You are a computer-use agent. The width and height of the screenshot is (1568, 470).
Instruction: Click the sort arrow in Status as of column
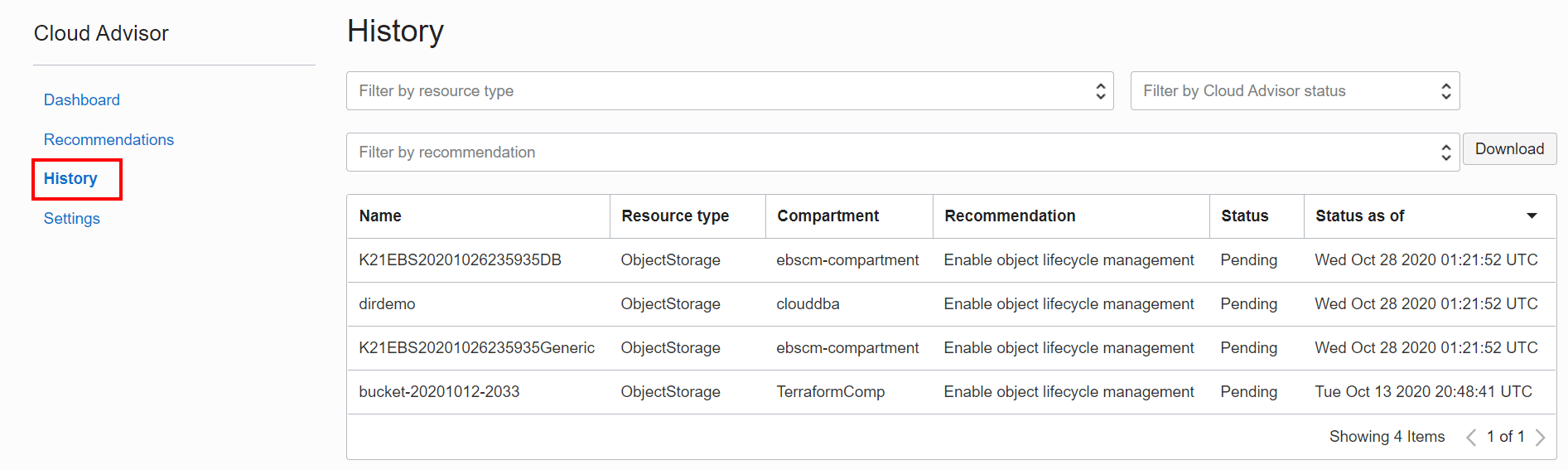[x=1532, y=216]
